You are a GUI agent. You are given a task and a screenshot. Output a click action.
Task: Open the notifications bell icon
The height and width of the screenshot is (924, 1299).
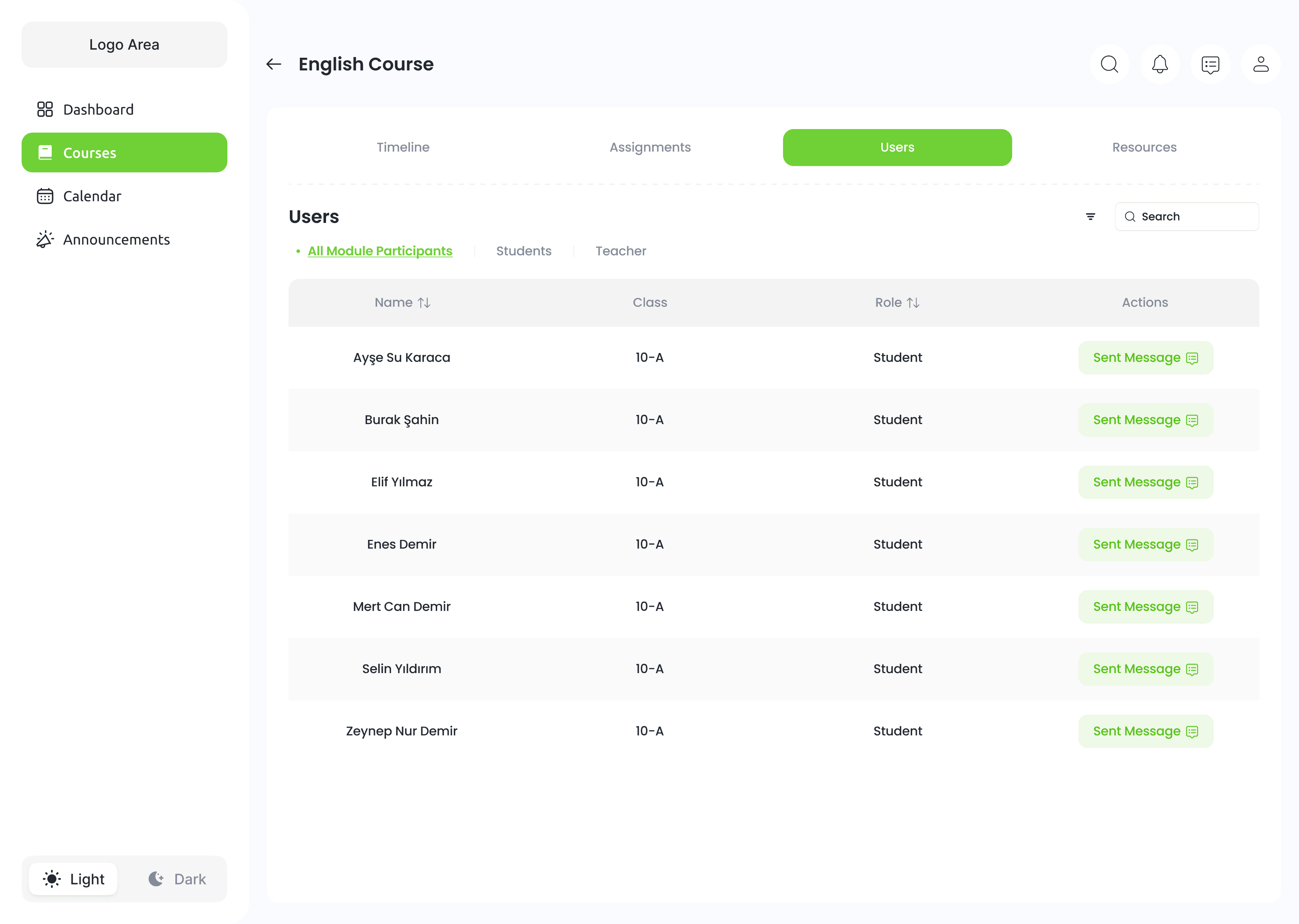tap(1160, 64)
